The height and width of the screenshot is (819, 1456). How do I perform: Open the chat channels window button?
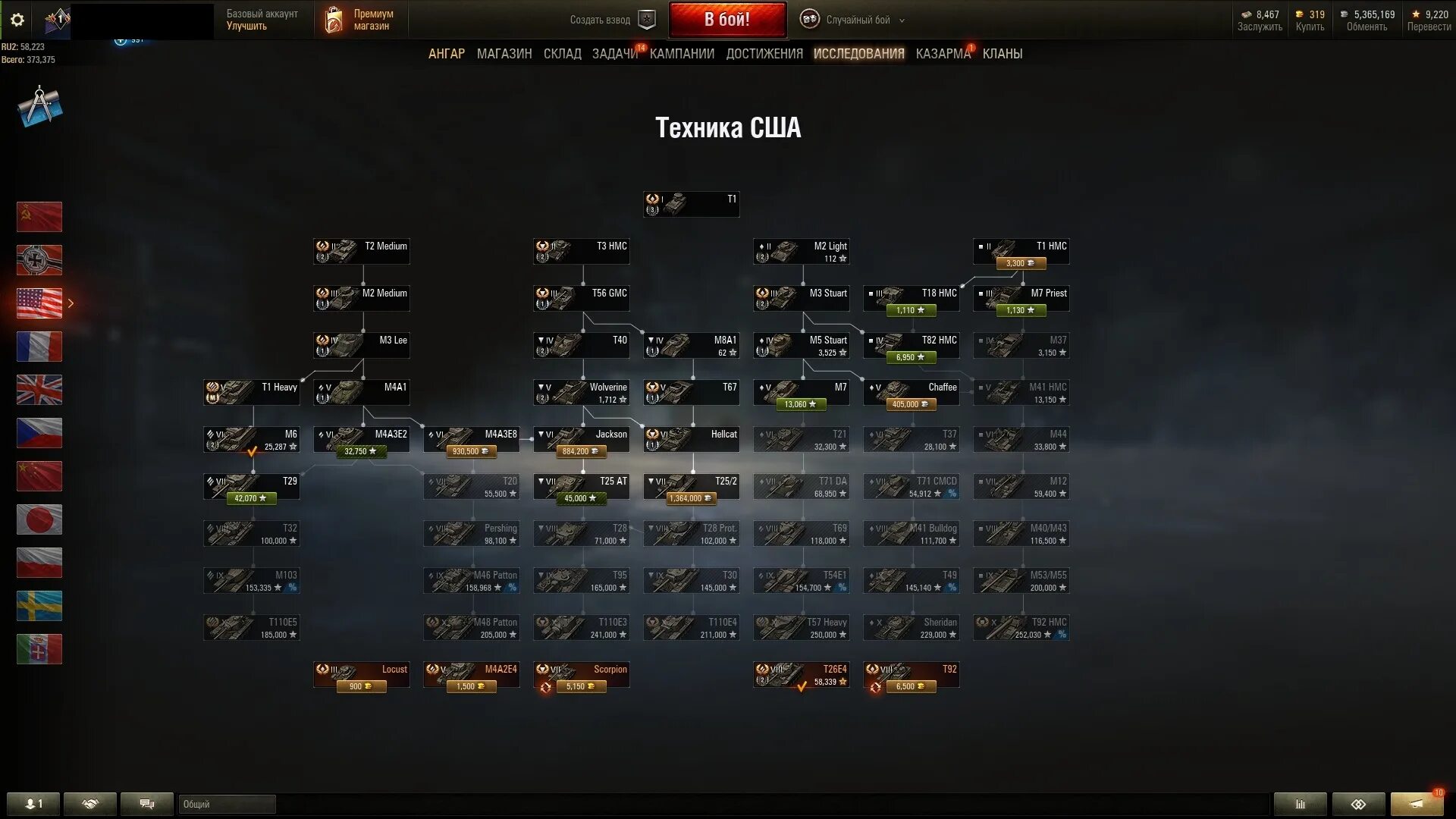click(x=147, y=804)
